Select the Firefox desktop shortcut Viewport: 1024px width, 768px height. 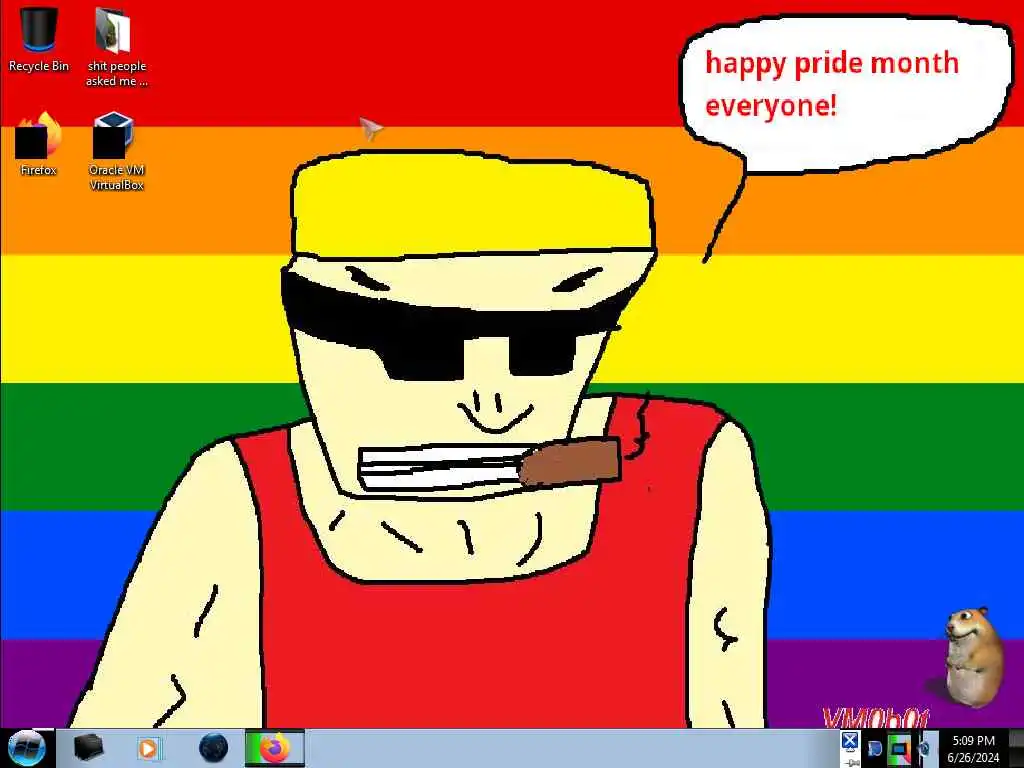(38, 144)
